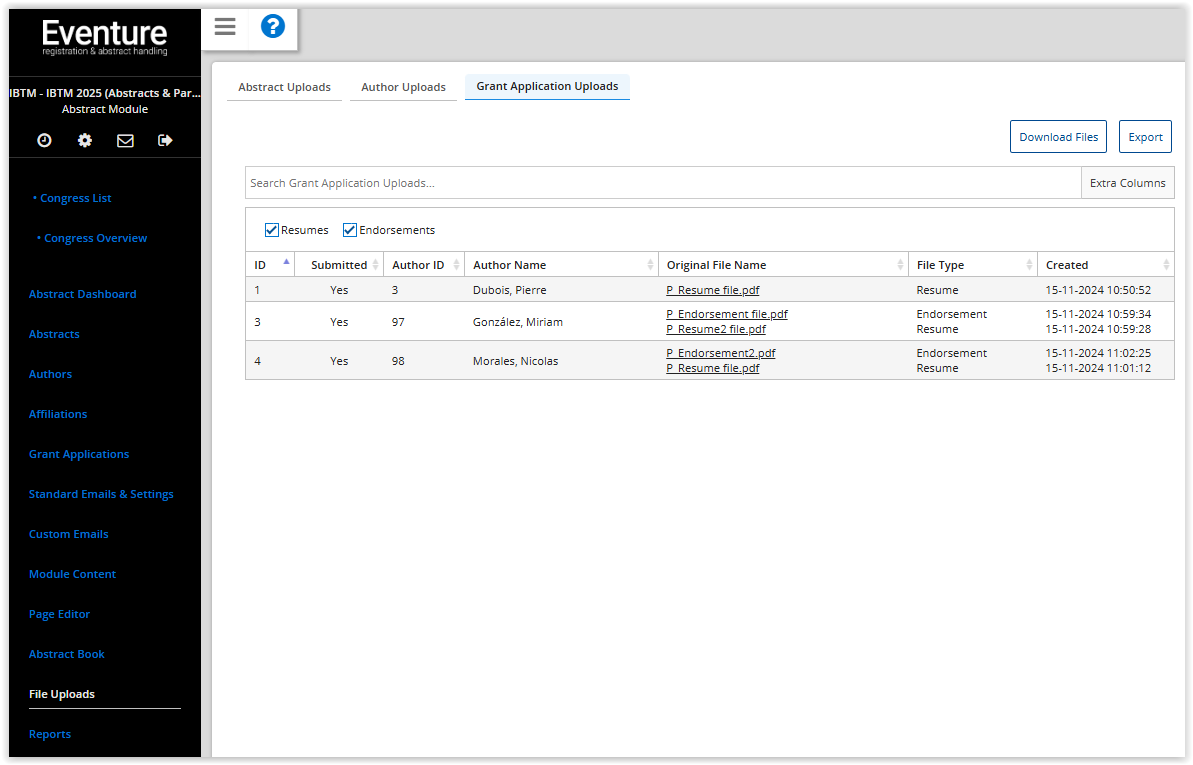This screenshot has width=1193, height=765.
Task: Open P_Resume2 file.pdf link
Action: (x=716, y=329)
